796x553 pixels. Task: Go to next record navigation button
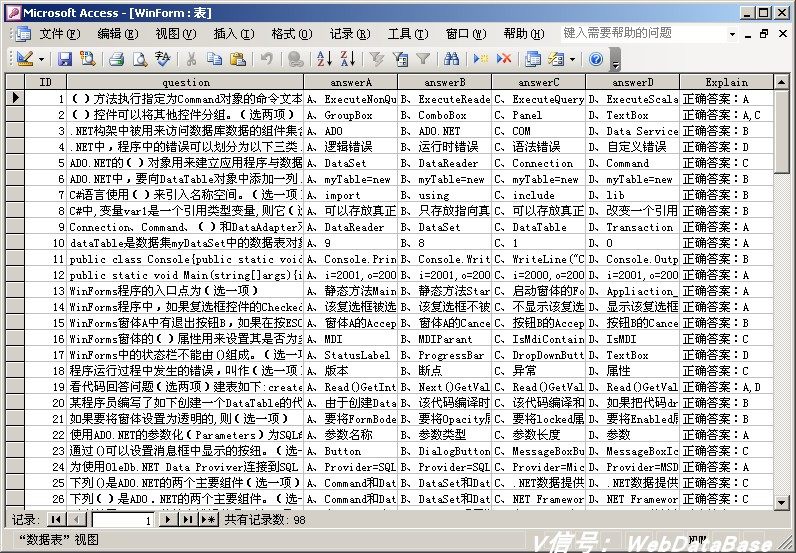tap(167, 519)
